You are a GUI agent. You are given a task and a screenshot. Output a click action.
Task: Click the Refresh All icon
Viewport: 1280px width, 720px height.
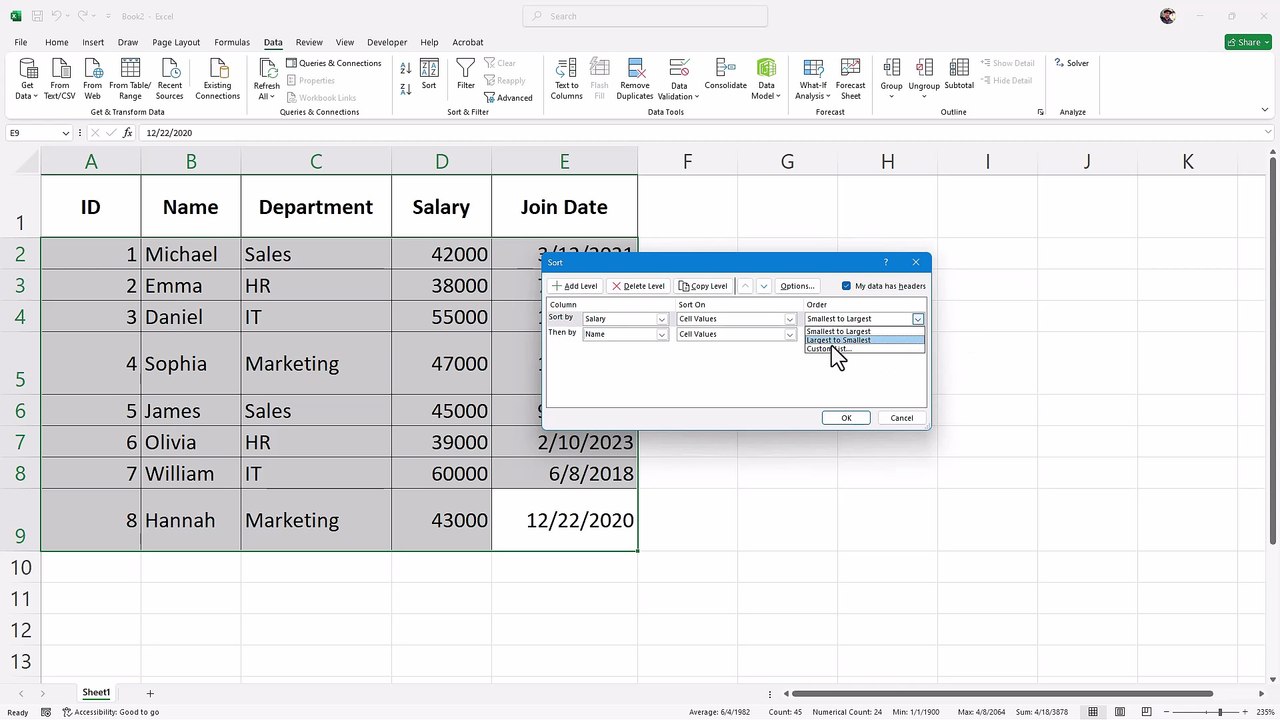[x=267, y=68]
